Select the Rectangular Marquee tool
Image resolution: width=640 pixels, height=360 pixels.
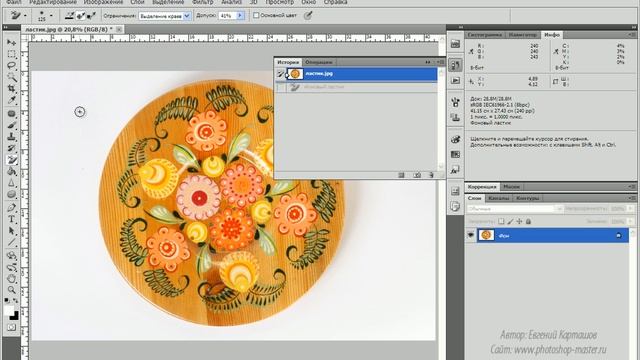(x=11, y=54)
